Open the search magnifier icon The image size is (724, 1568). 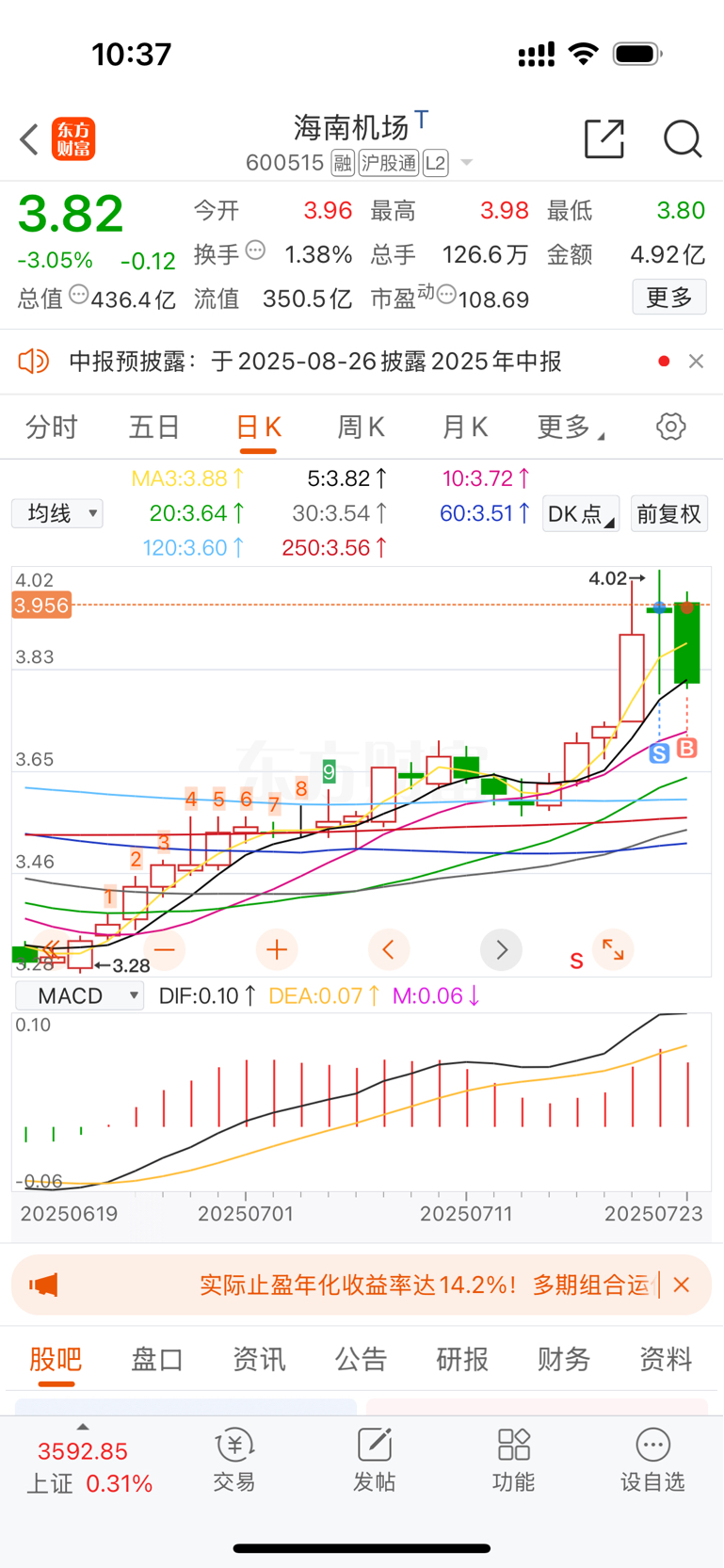click(683, 139)
